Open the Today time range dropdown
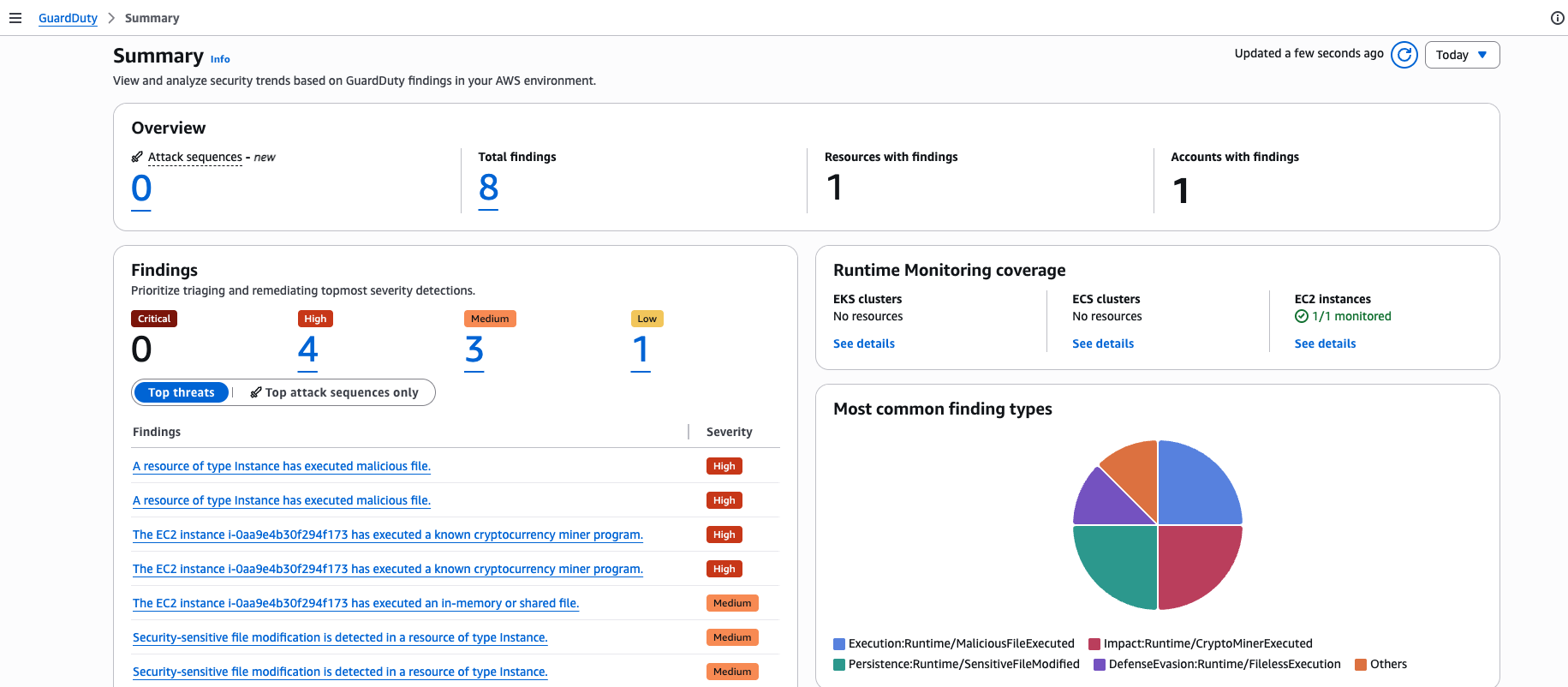1568x687 pixels. pos(1462,55)
